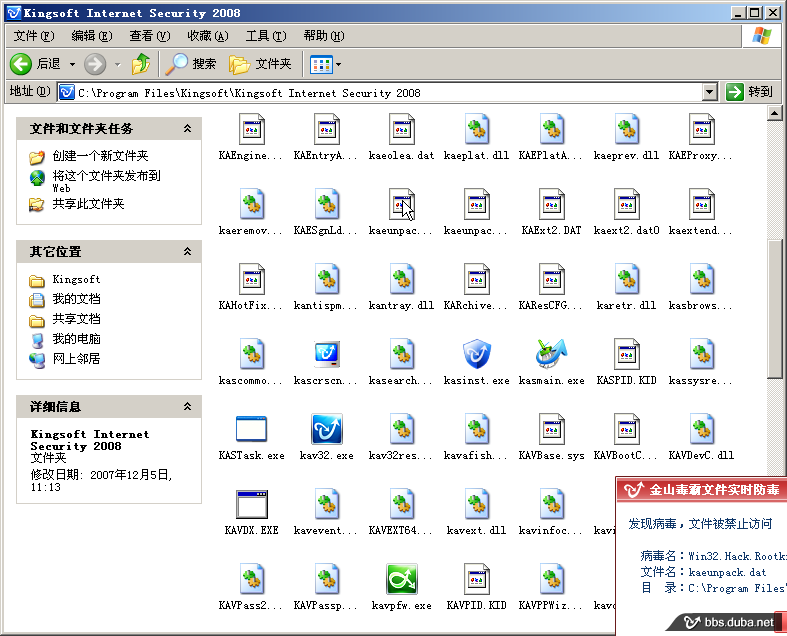Click the Folders toolbar button
Image resolution: width=787 pixels, height=636 pixels.
pyautogui.click(x=260, y=64)
